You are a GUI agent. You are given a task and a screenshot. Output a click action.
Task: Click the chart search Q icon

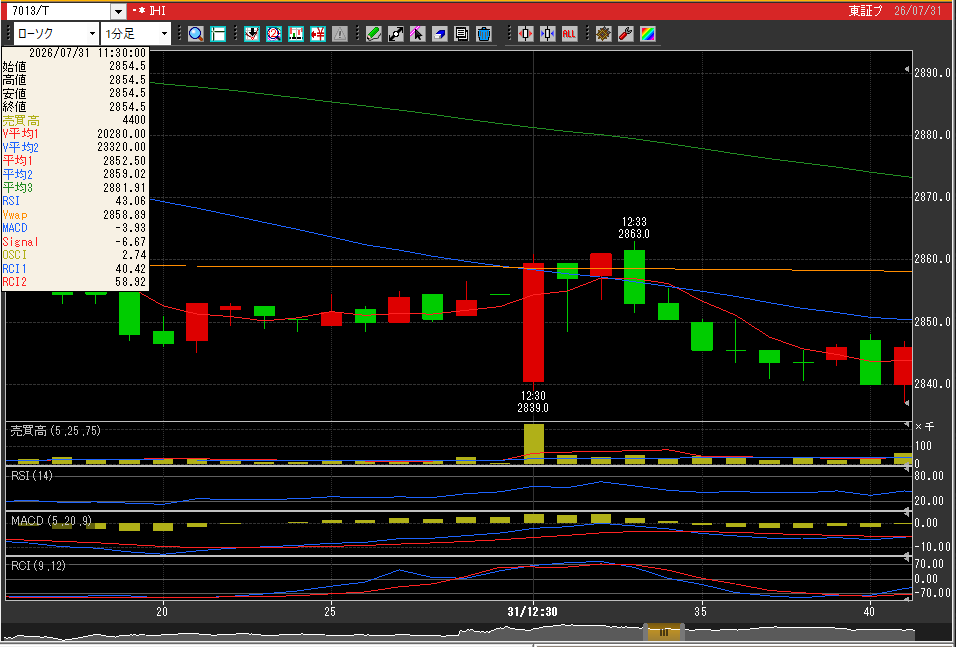[x=274, y=34]
